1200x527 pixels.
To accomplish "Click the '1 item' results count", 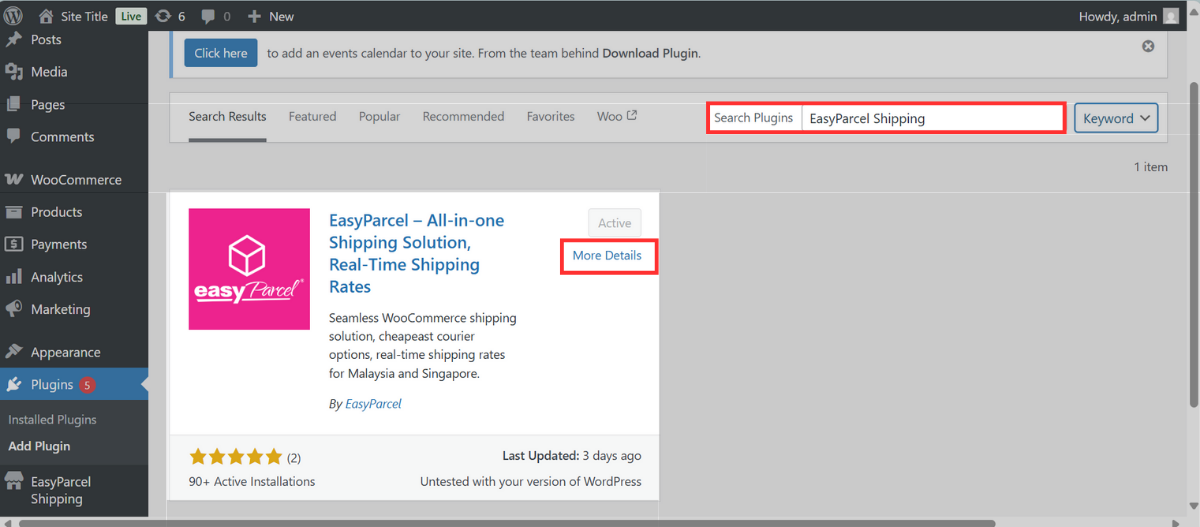I will [1150, 167].
